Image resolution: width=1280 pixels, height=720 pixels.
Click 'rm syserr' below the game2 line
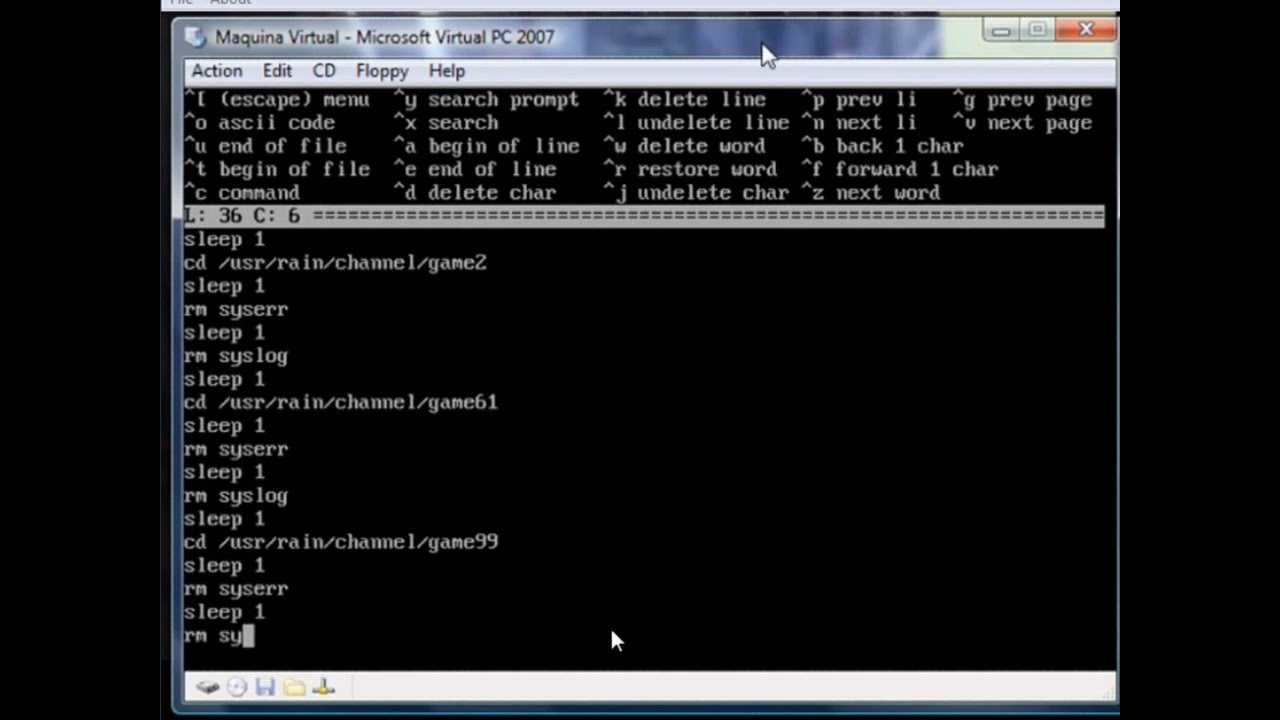point(236,310)
